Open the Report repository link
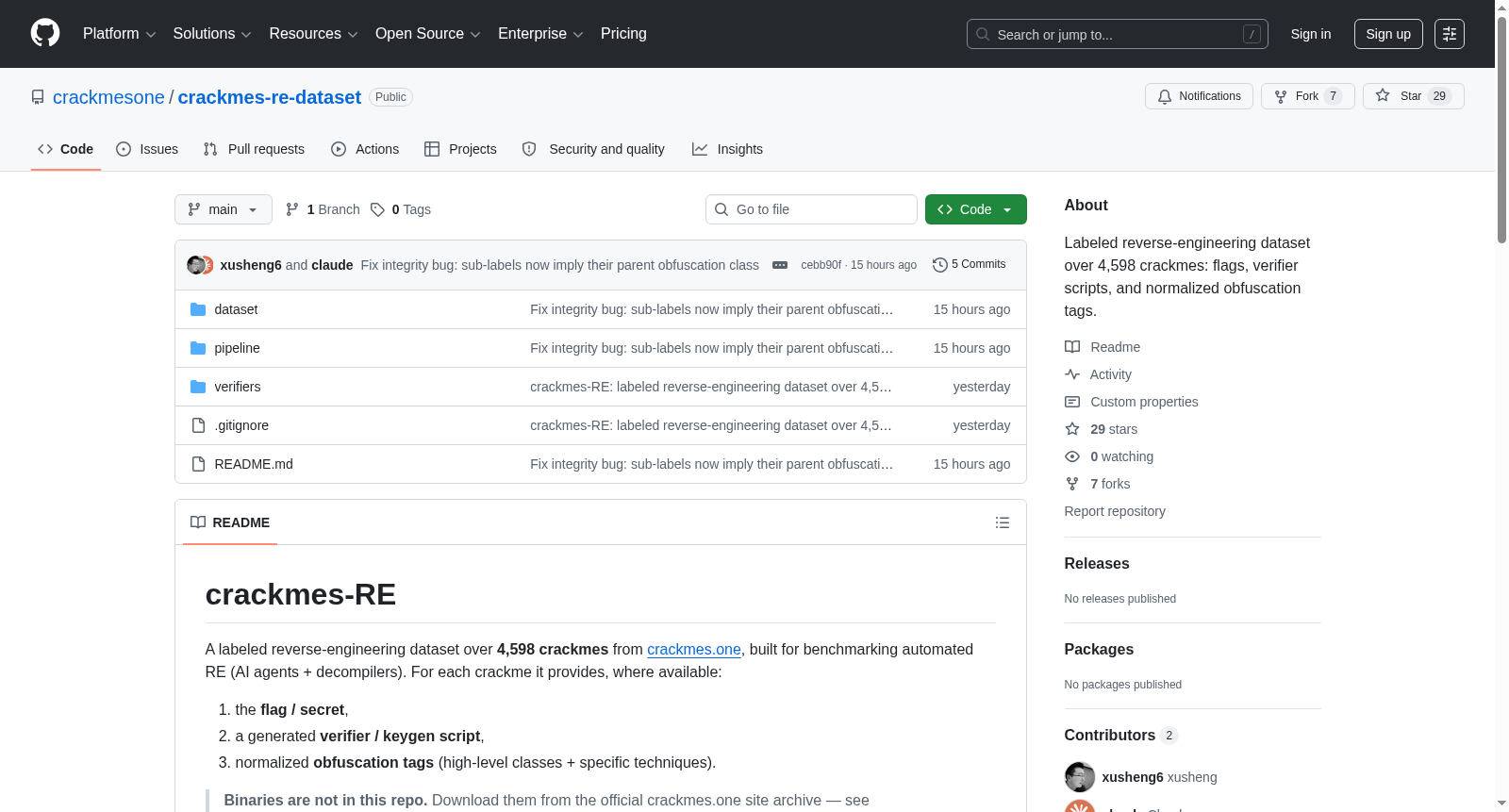The width and height of the screenshot is (1509, 812). coord(1115,511)
